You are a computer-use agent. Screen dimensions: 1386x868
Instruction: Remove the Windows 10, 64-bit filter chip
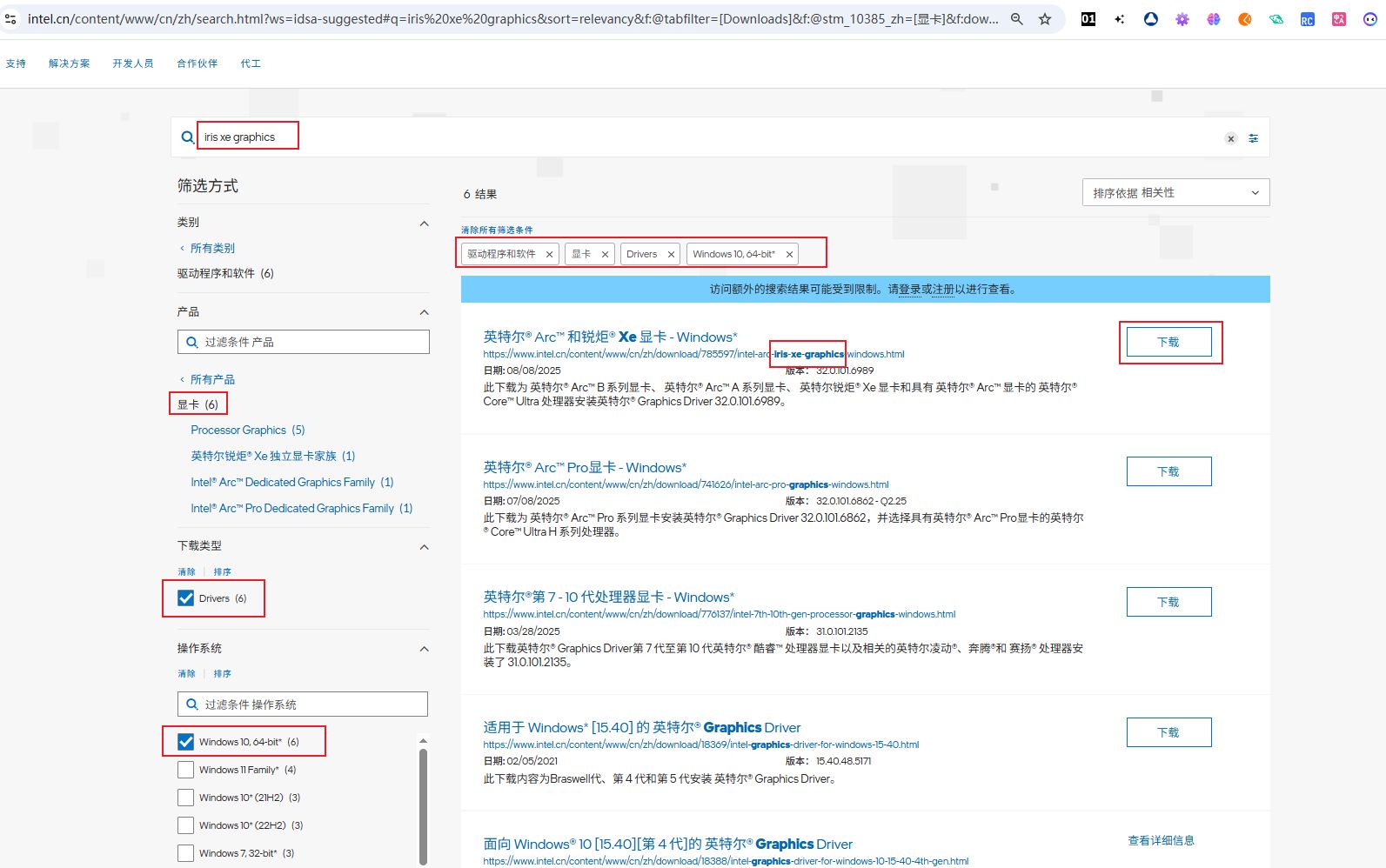pyautogui.click(x=789, y=255)
